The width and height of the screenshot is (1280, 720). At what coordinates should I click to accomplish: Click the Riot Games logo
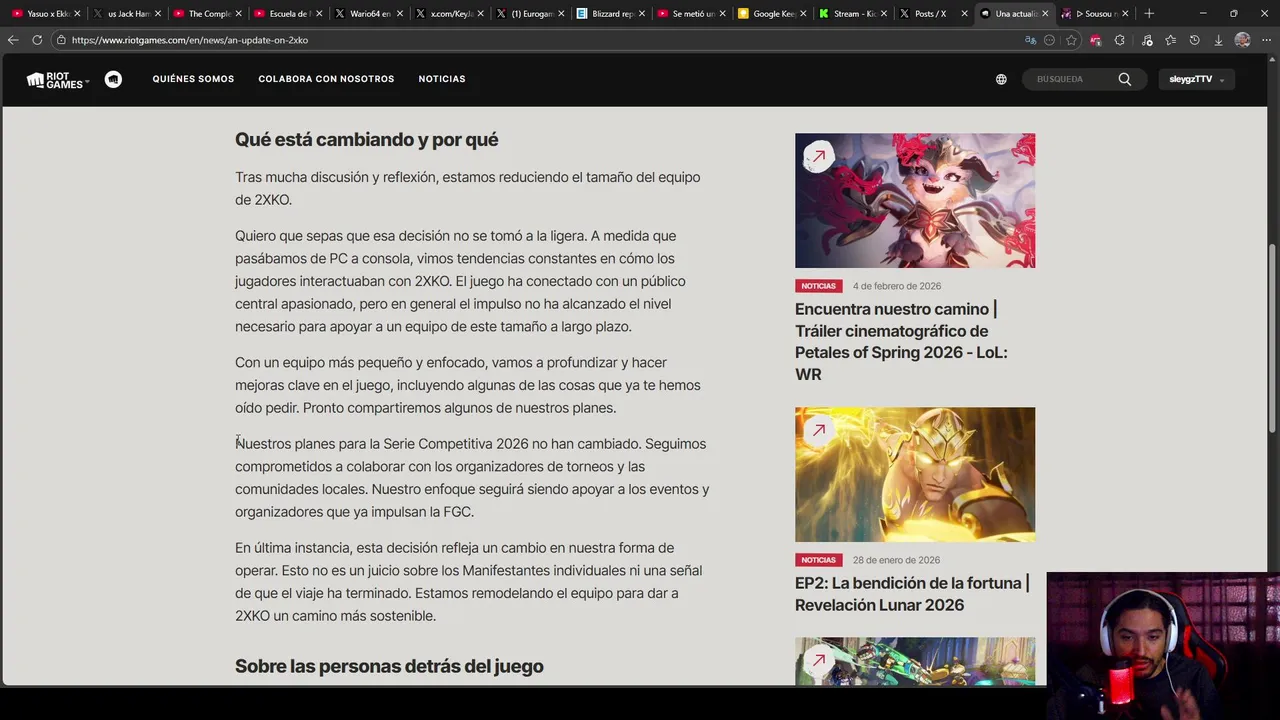tap(54, 80)
